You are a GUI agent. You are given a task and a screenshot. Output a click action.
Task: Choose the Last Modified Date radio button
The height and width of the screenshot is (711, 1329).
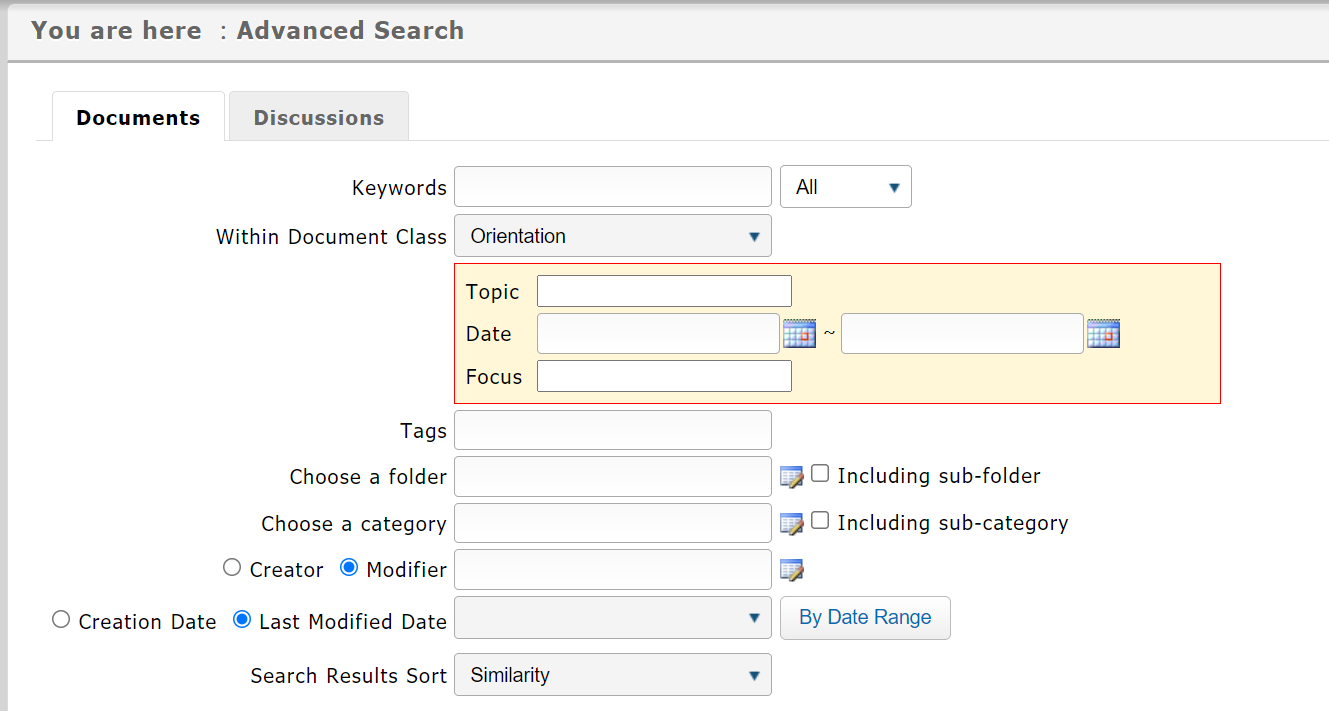(241, 620)
